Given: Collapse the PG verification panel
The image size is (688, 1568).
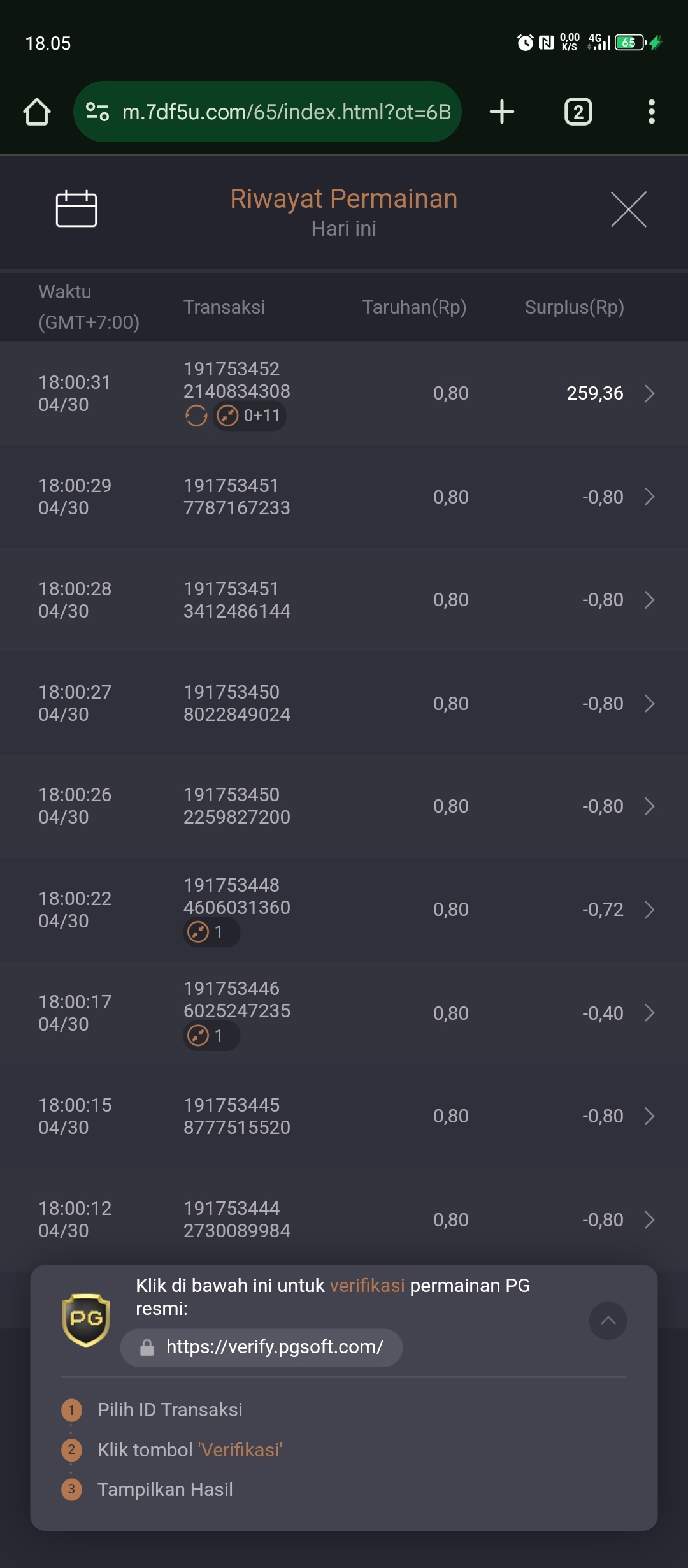Looking at the screenshot, I should (x=608, y=1321).
